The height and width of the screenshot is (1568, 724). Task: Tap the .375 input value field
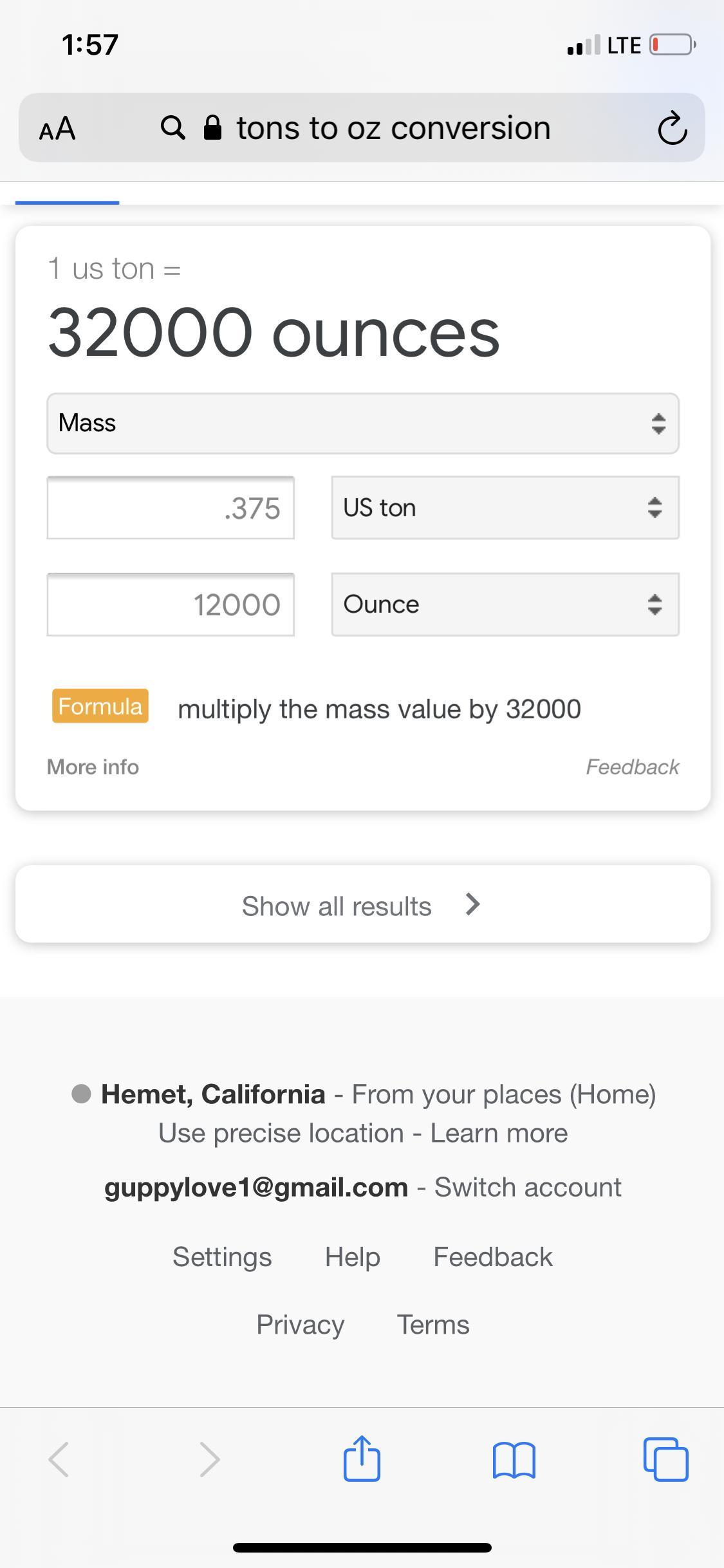pos(171,508)
